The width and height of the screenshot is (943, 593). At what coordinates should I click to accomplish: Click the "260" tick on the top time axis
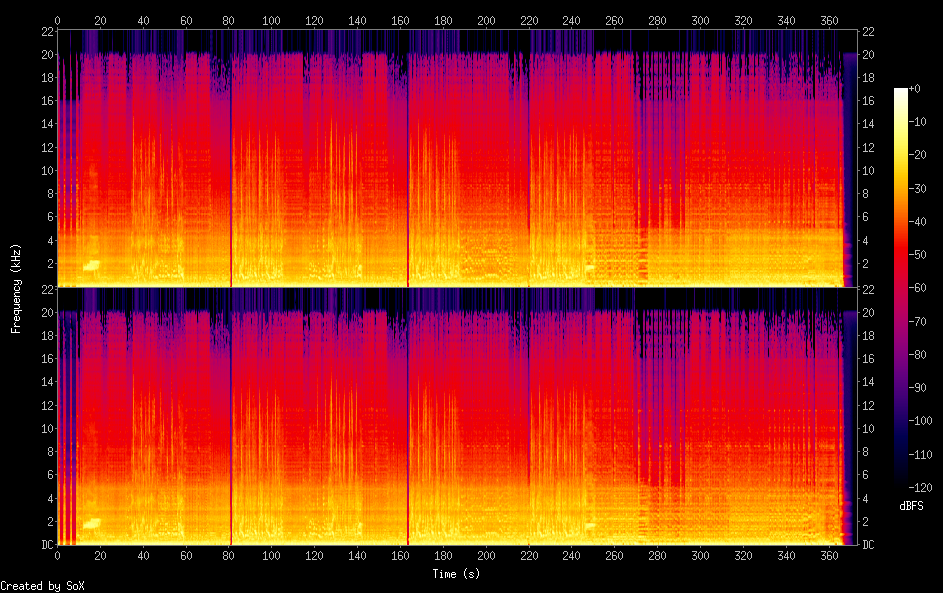pyautogui.click(x=615, y=20)
